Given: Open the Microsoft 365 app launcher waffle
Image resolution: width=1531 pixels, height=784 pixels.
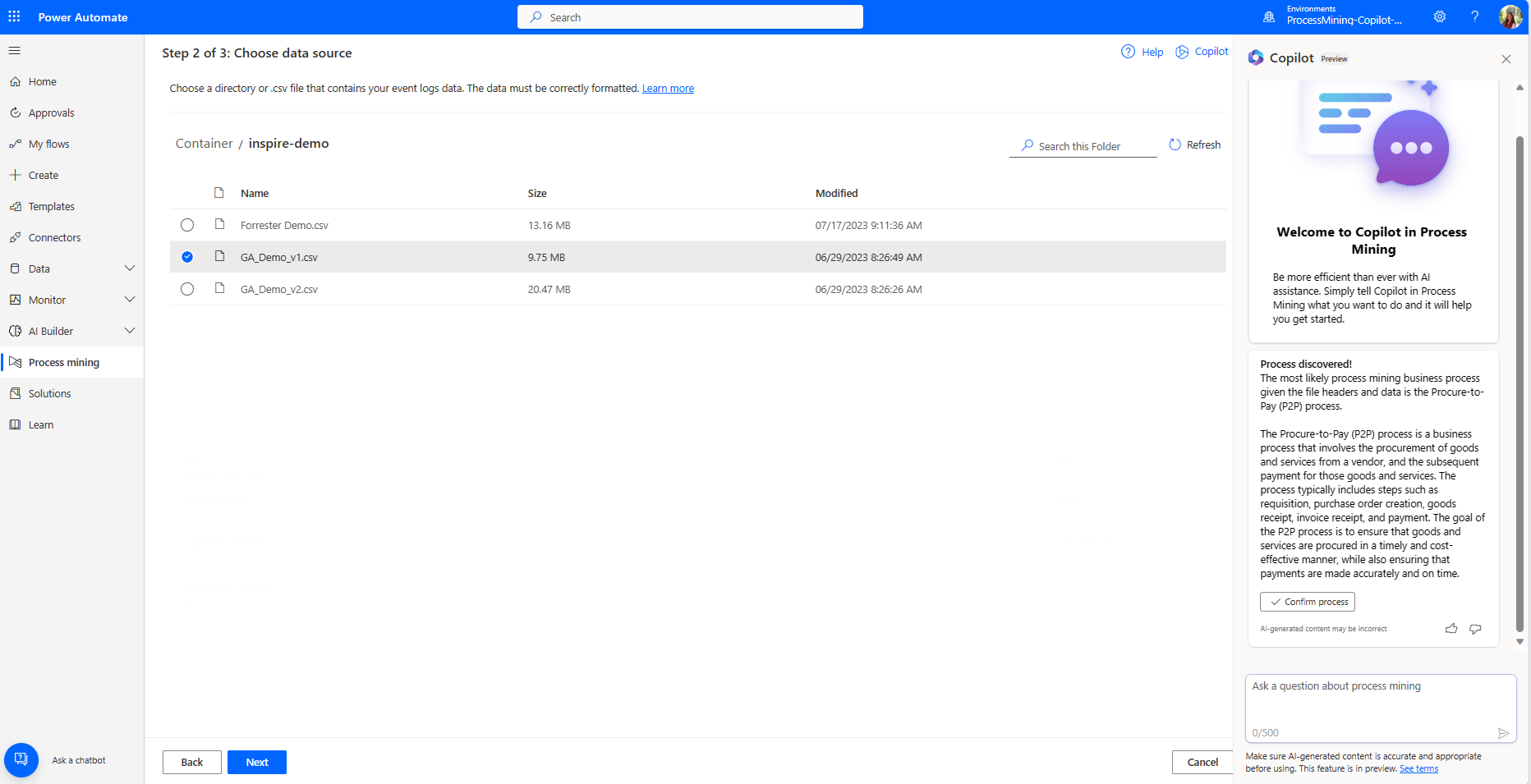Looking at the screenshot, I should tap(14, 16).
